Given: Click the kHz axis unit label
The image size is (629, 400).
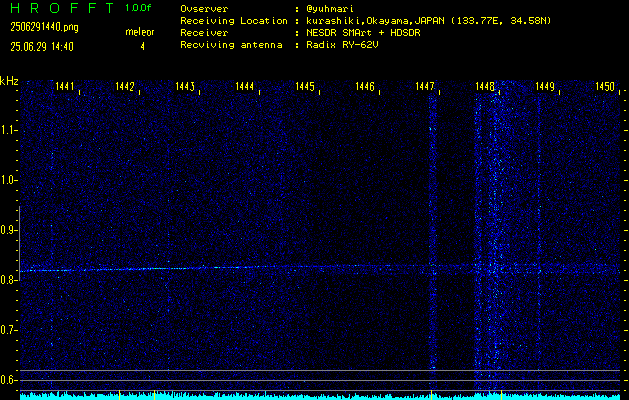Looking at the screenshot, I should [9, 81].
